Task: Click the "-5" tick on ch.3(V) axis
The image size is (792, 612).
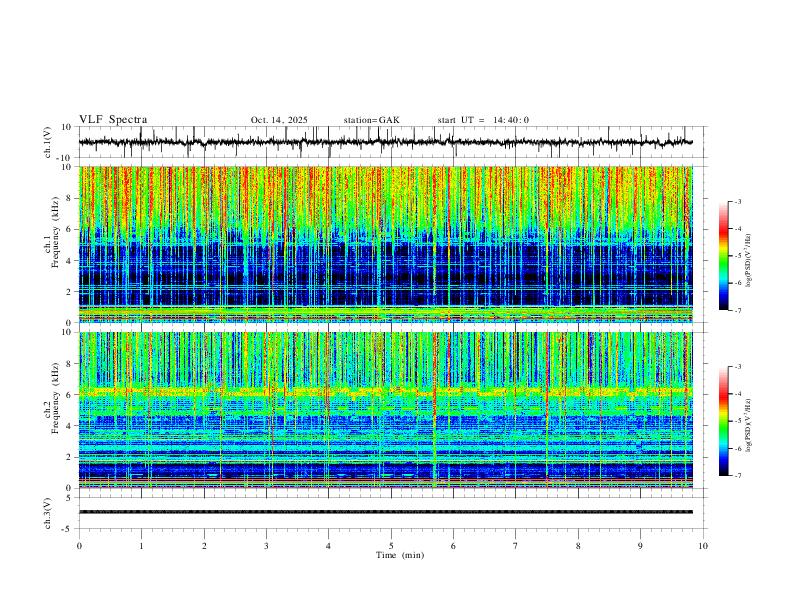Action: pyautogui.click(x=67, y=529)
